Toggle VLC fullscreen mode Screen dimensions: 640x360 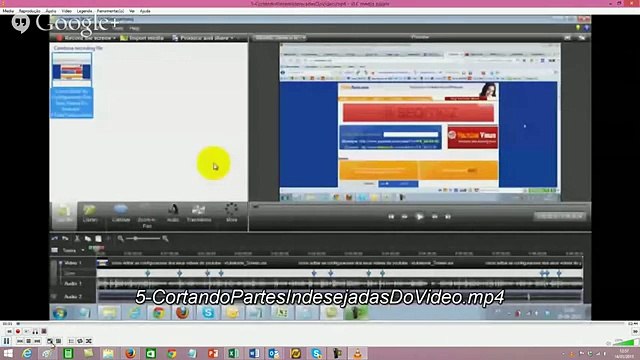pos(50,341)
